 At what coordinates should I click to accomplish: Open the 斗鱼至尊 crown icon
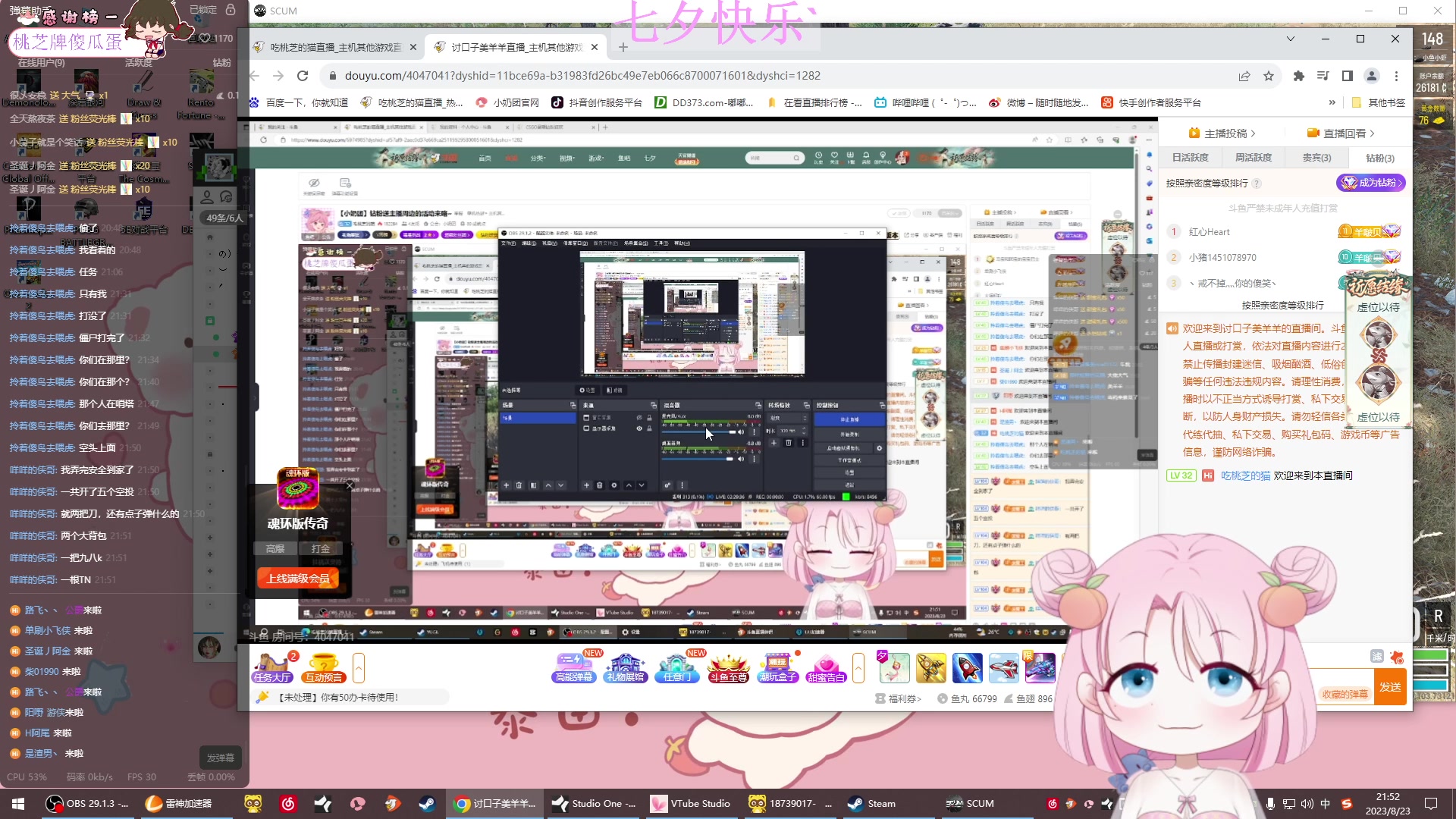pos(728,668)
